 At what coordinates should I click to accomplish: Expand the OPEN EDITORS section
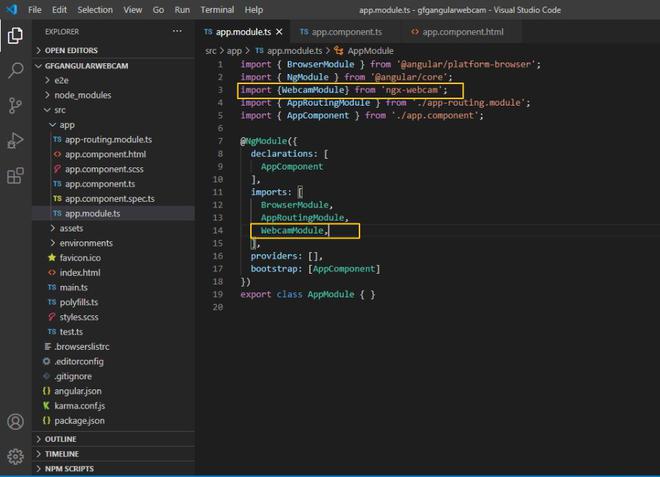click(x=73, y=49)
